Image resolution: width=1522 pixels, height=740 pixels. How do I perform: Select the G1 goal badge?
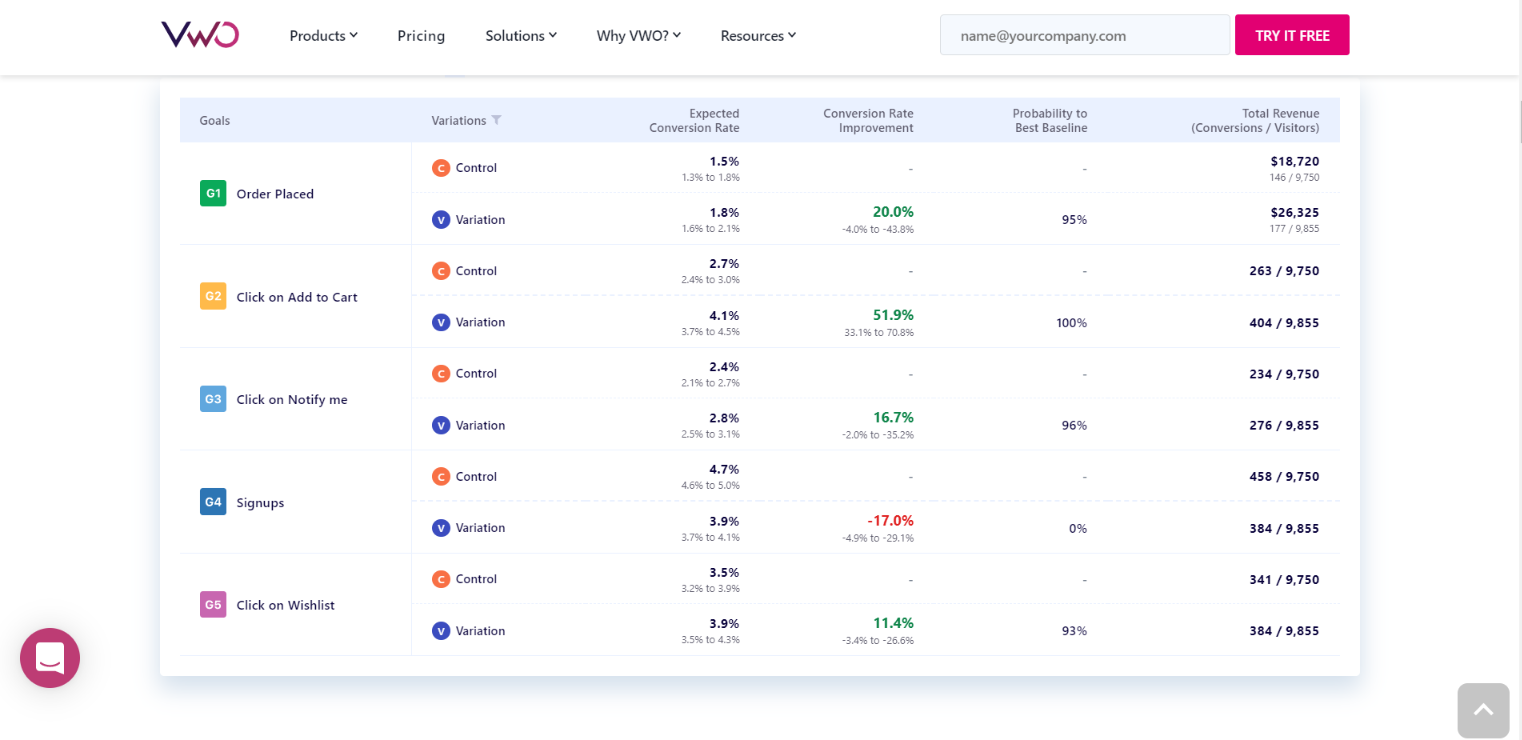click(x=212, y=193)
